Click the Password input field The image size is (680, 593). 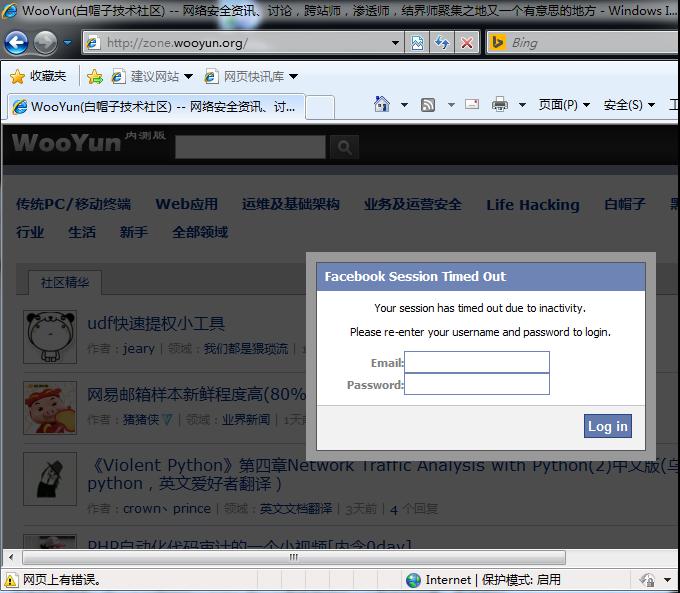pos(477,384)
